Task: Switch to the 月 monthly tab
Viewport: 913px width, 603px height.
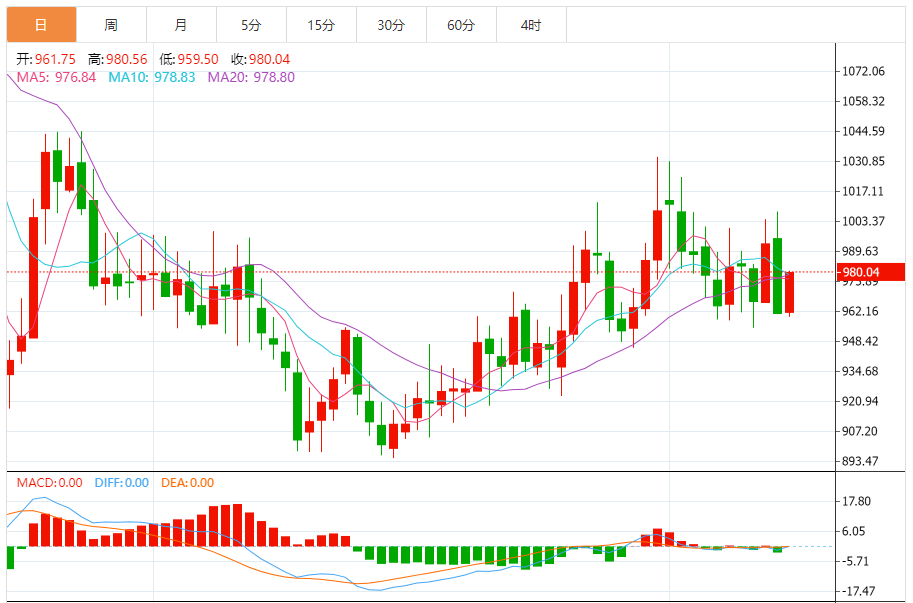Action: pyautogui.click(x=181, y=25)
